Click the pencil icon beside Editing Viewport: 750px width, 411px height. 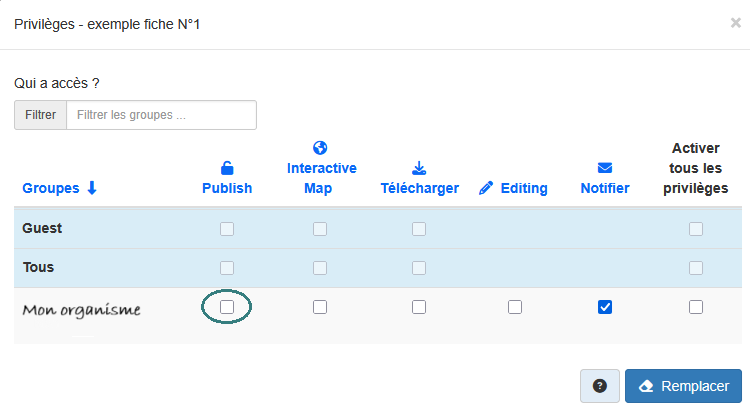coord(487,188)
